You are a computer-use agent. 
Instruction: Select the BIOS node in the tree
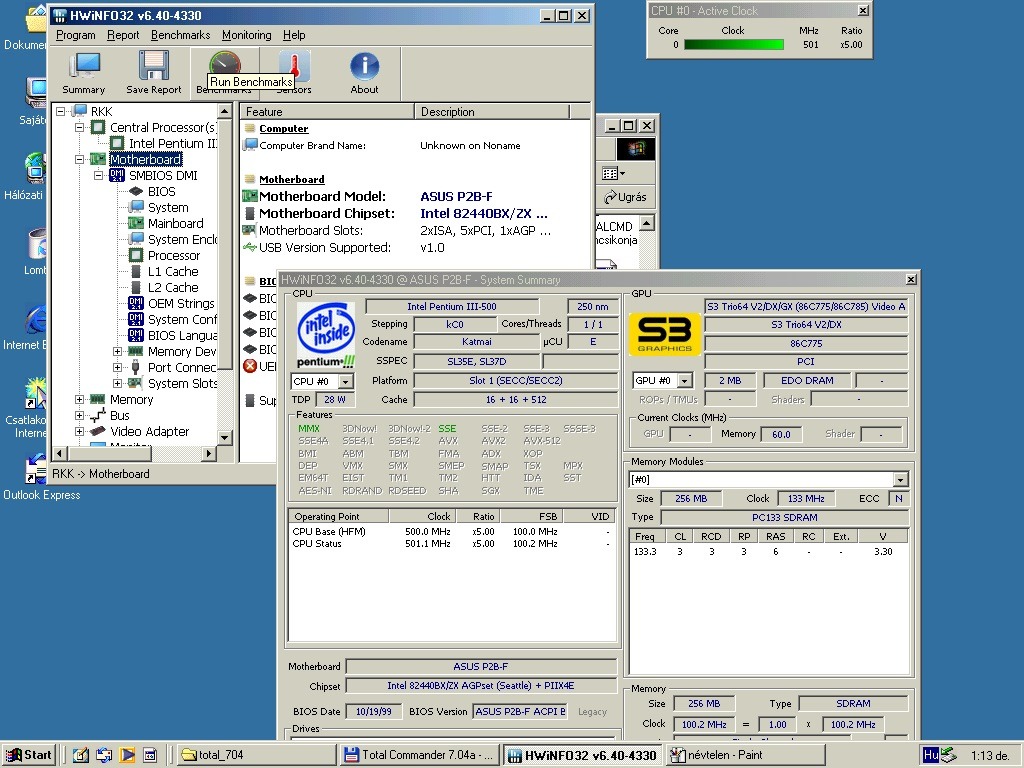pyautogui.click(x=161, y=191)
